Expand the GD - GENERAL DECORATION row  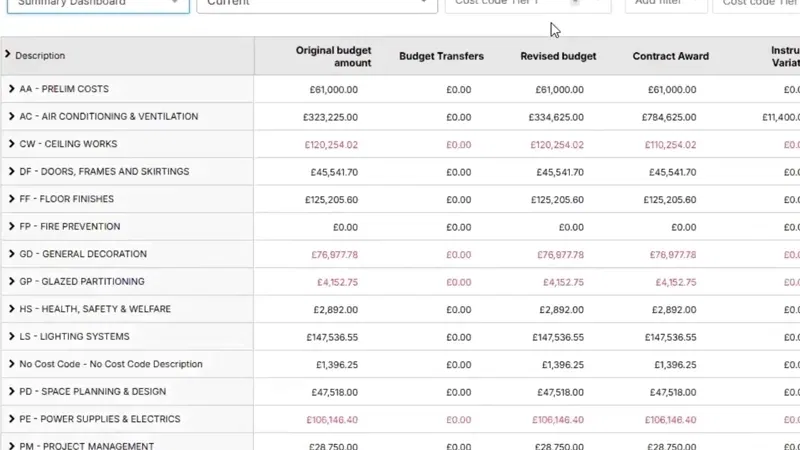pos(11,254)
